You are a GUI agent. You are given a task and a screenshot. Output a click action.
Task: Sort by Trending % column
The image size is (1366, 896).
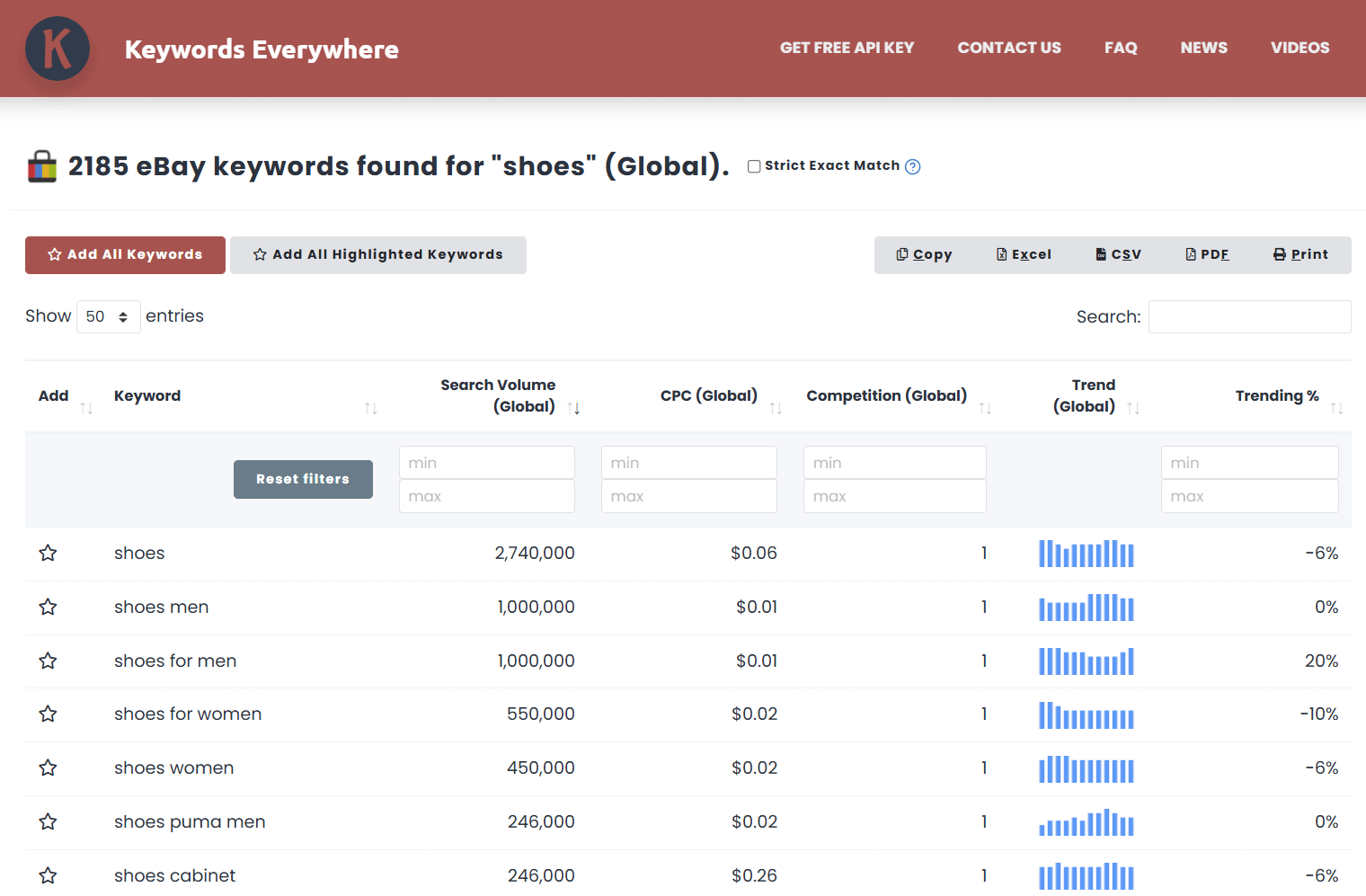[x=1336, y=408]
